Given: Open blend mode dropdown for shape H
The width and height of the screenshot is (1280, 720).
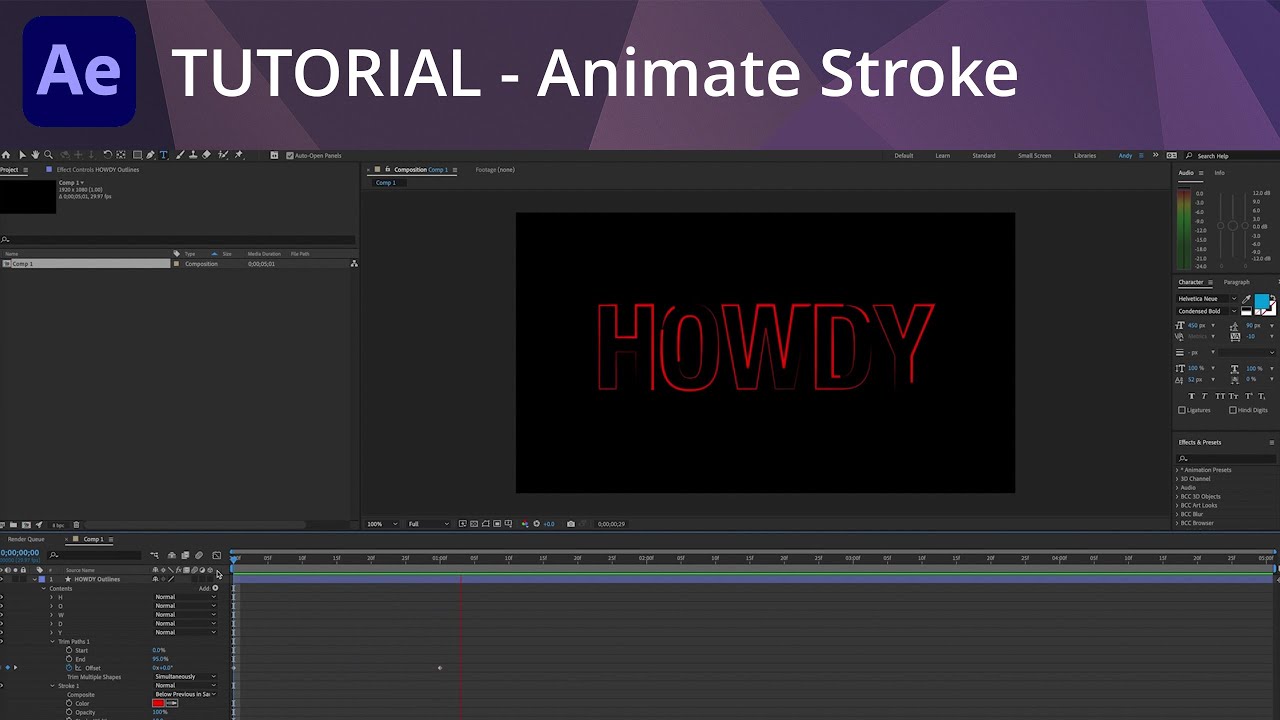Looking at the screenshot, I should coord(185,597).
